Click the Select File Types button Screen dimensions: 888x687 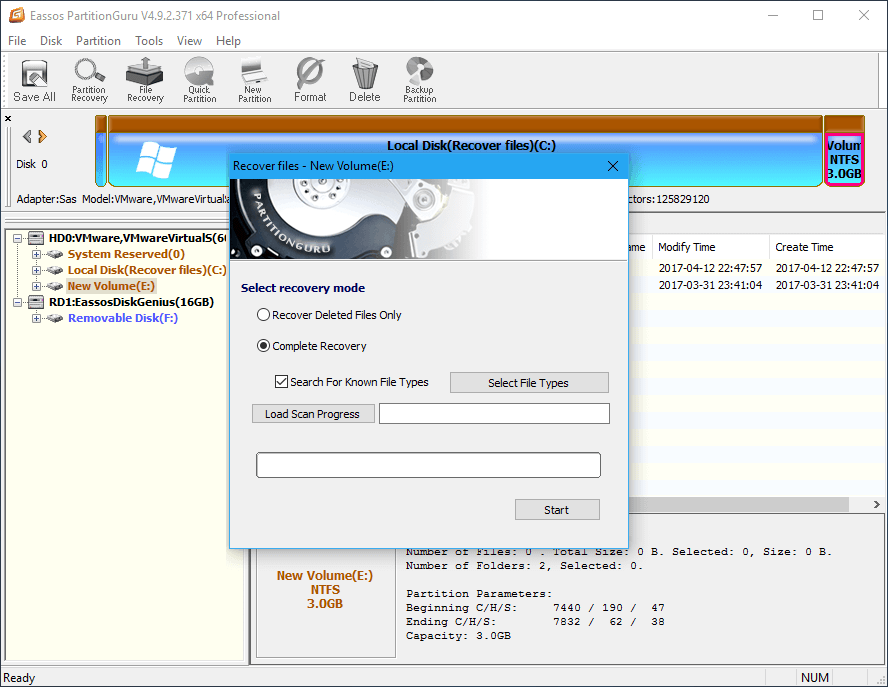(x=528, y=383)
